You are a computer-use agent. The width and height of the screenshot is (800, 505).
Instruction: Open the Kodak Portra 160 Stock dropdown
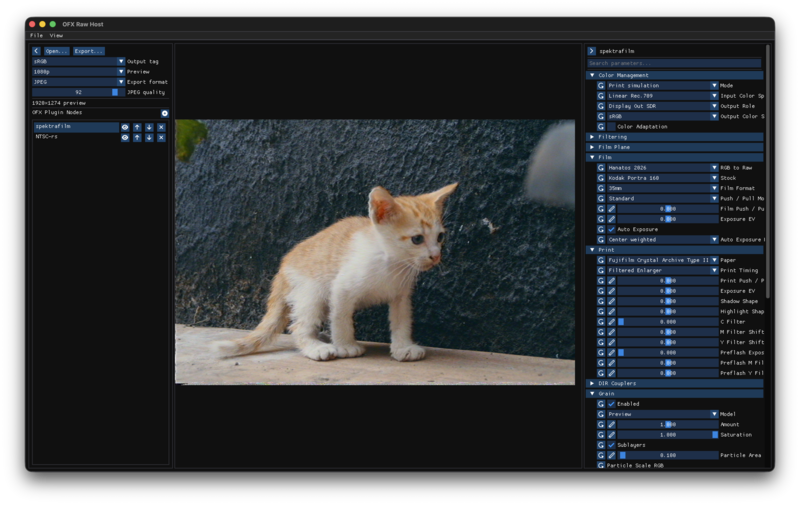(x=663, y=178)
